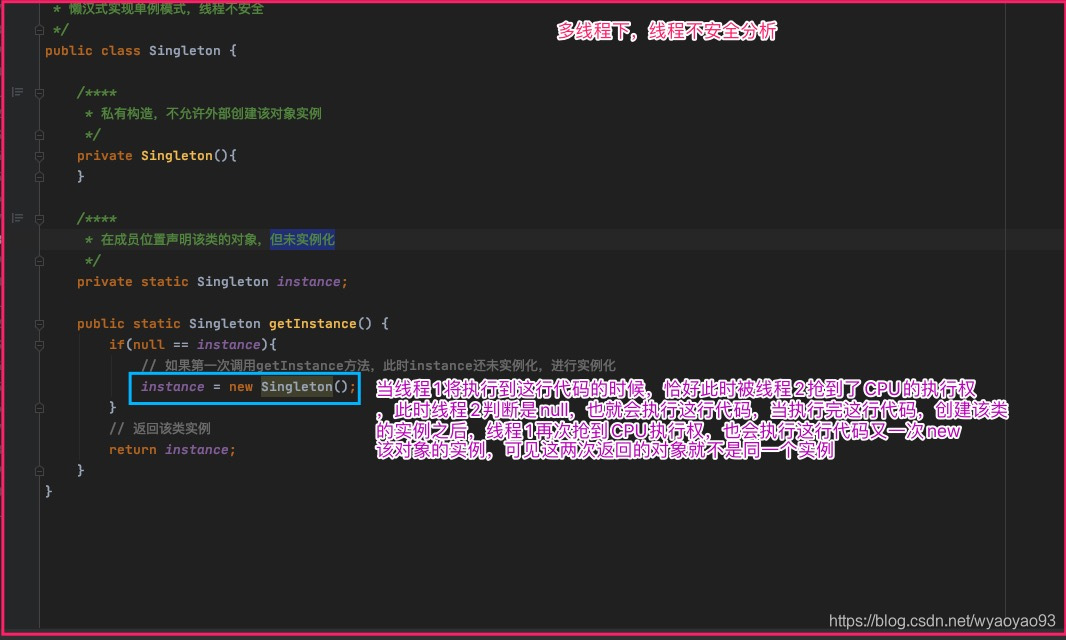Toggle rendered view for the 私有构造 doc comment
This screenshot has height=640, width=1066.
[x=18, y=92]
